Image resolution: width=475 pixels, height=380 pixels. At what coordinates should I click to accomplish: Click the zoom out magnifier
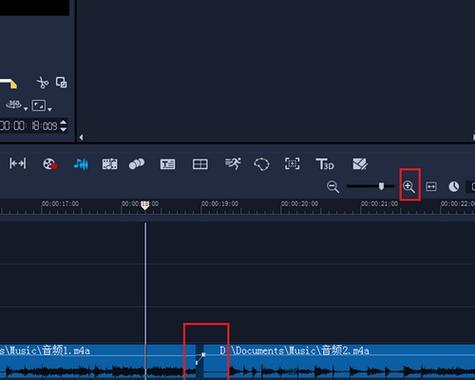[333, 187]
